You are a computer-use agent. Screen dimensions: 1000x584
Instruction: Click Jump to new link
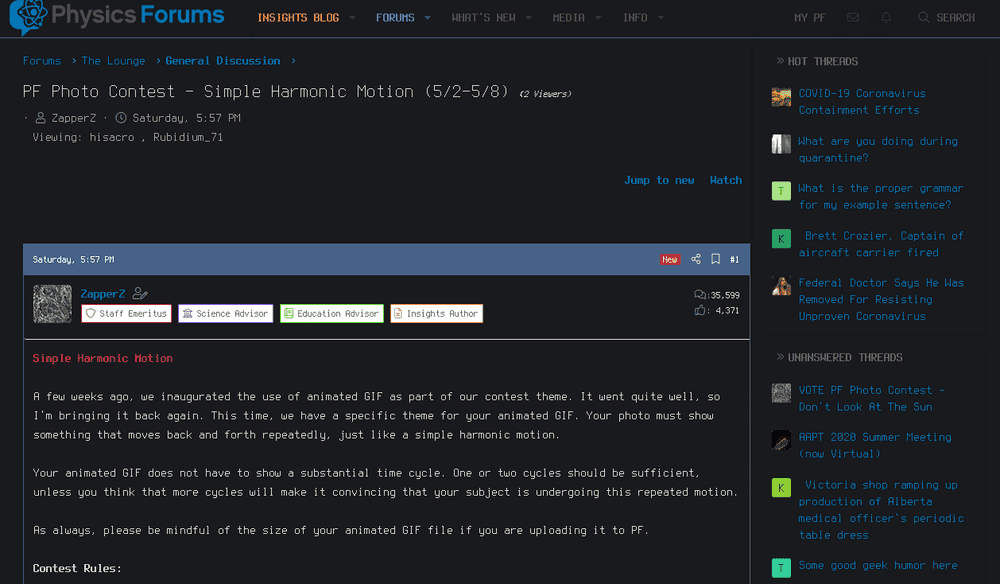coord(659,180)
